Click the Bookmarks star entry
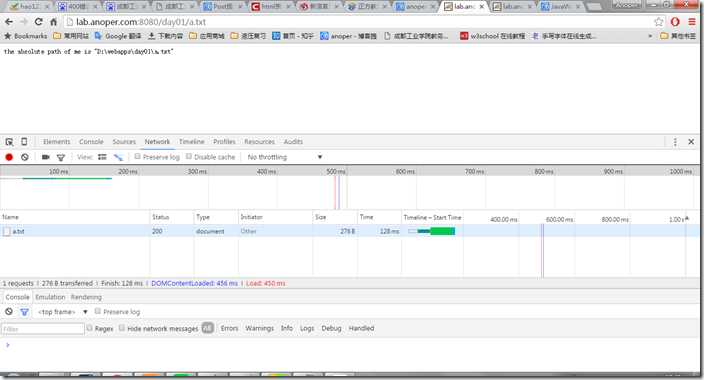This screenshot has width=704, height=380. [x=26, y=36]
